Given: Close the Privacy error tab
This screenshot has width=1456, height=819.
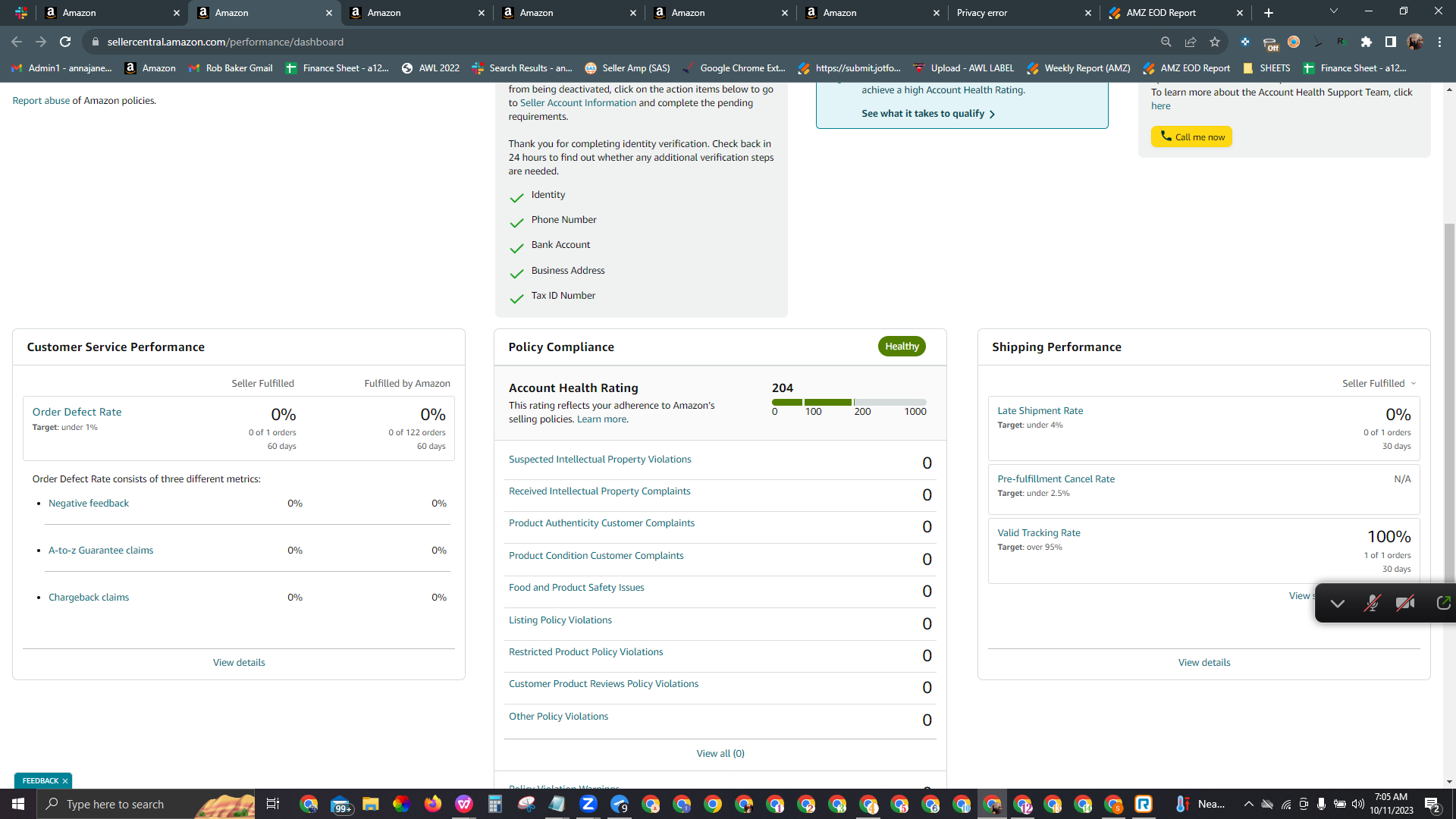Looking at the screenshot, I should (1088, 13).
